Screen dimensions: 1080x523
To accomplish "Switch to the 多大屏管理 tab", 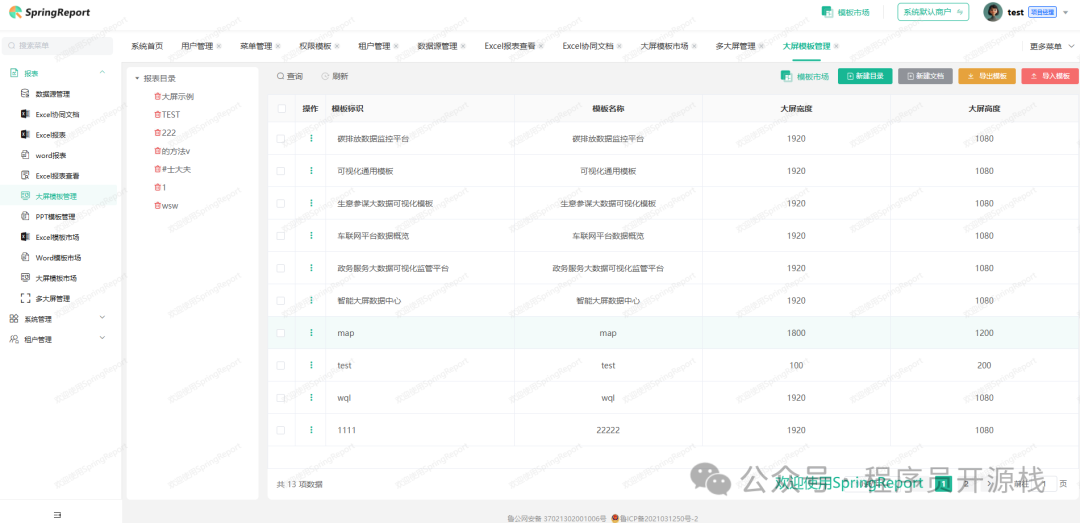I will 736,46.
